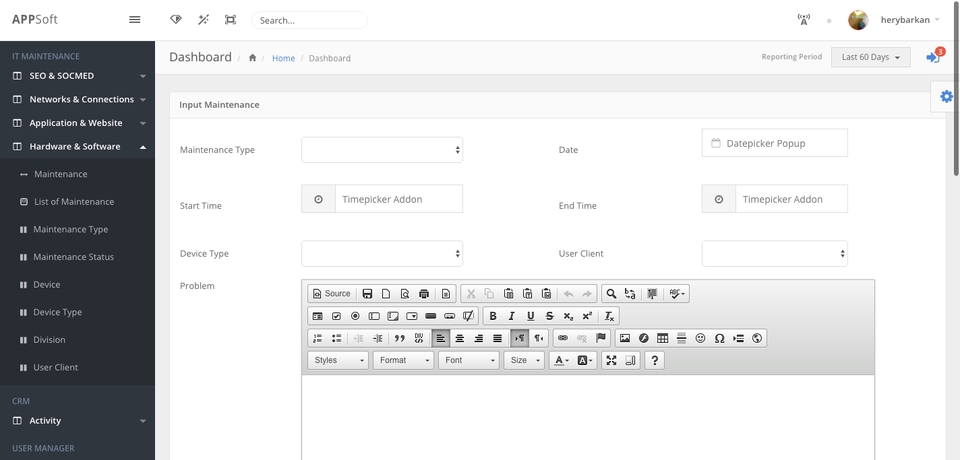Toggle numbered list in editor

click(317, 338)
